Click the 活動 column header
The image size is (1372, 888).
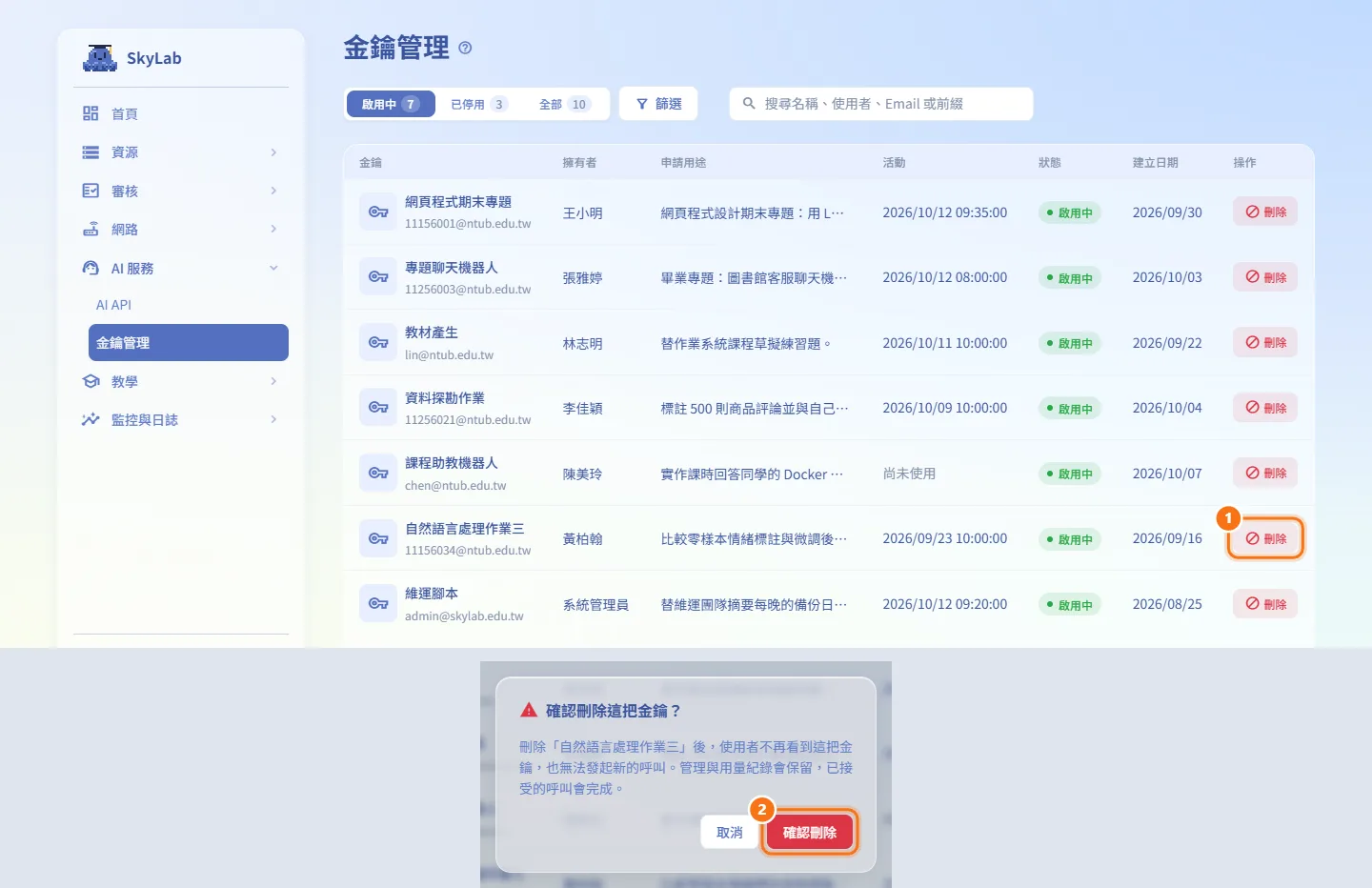[x=894, y=163]
